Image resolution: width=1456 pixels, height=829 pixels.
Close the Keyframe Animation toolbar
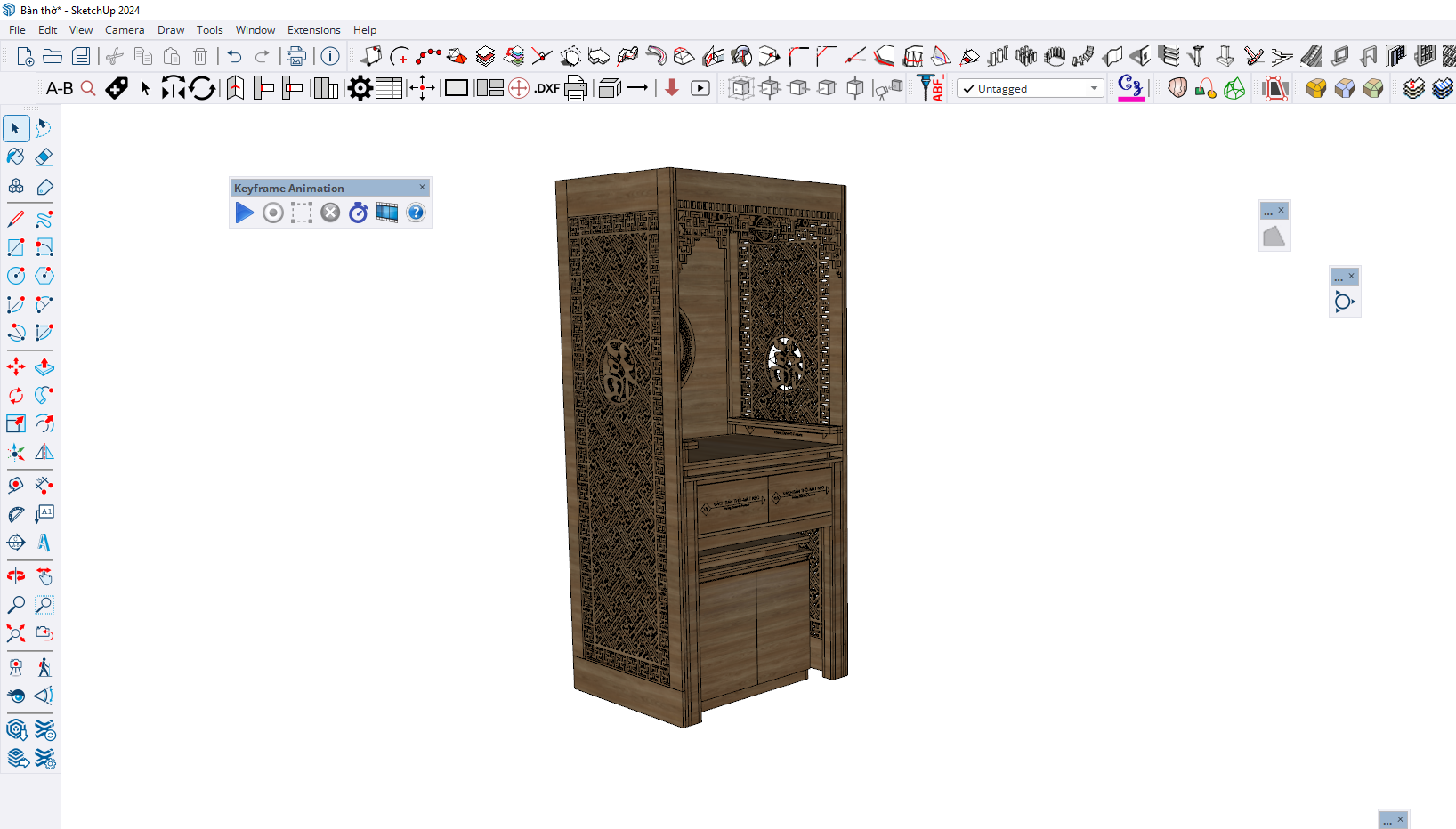pyautogui.click(x=423, y=187)
